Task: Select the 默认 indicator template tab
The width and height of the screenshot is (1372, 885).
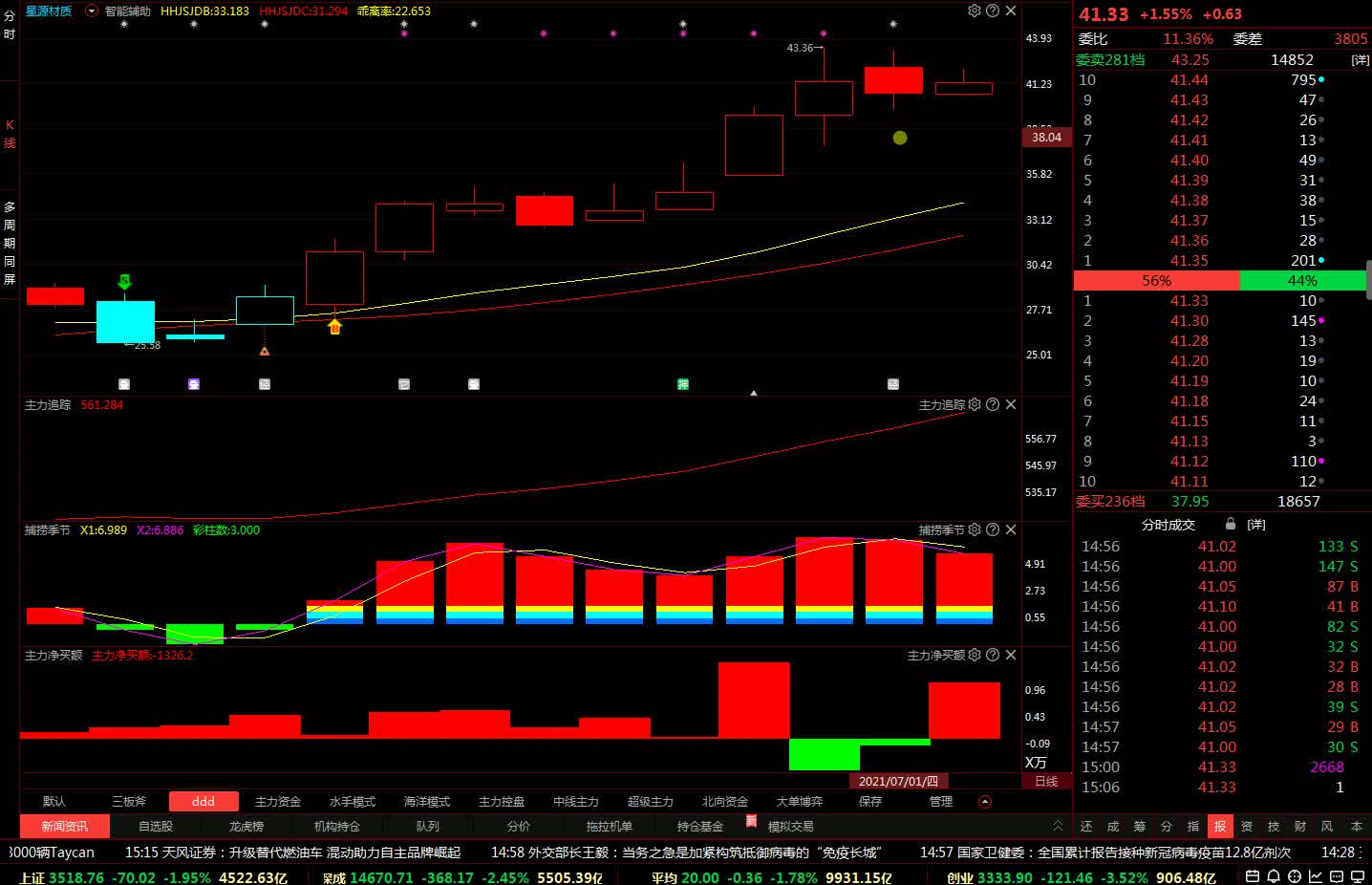Action: (54, 802)
